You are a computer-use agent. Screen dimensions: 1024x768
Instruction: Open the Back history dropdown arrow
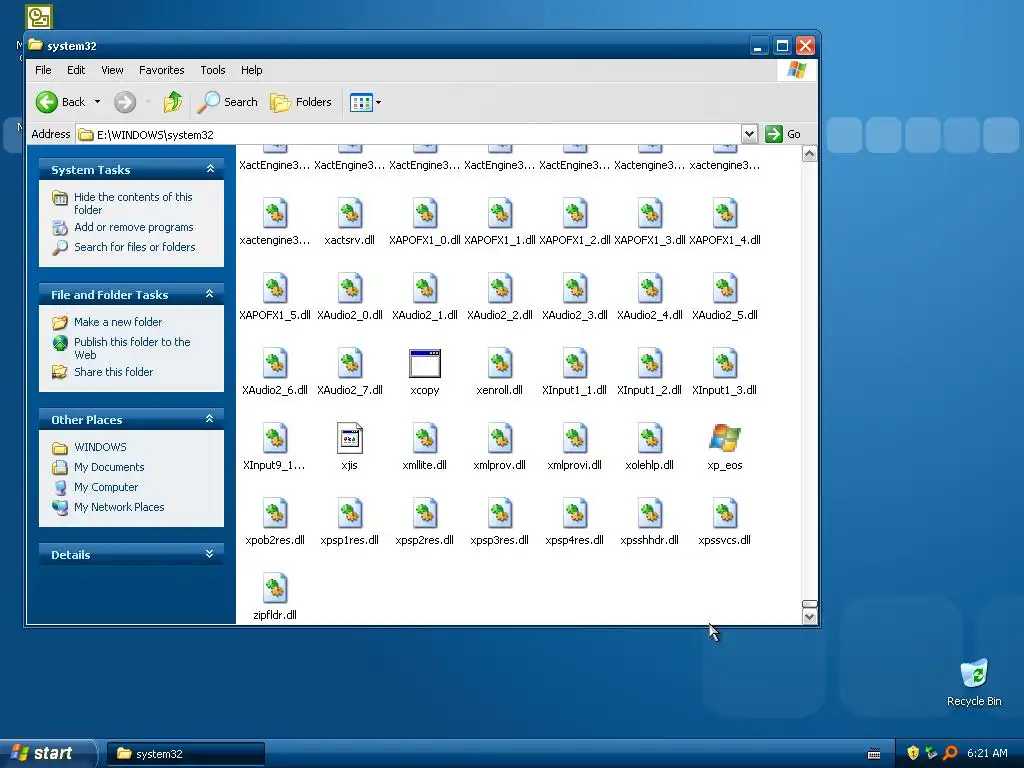coord(97,102)
